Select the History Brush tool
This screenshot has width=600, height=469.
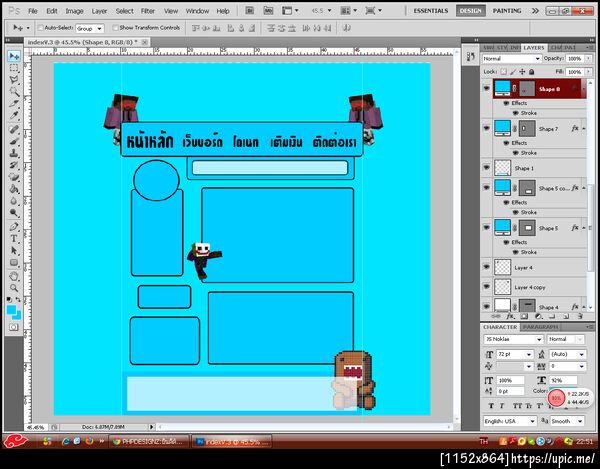click(x=14, y=165)
